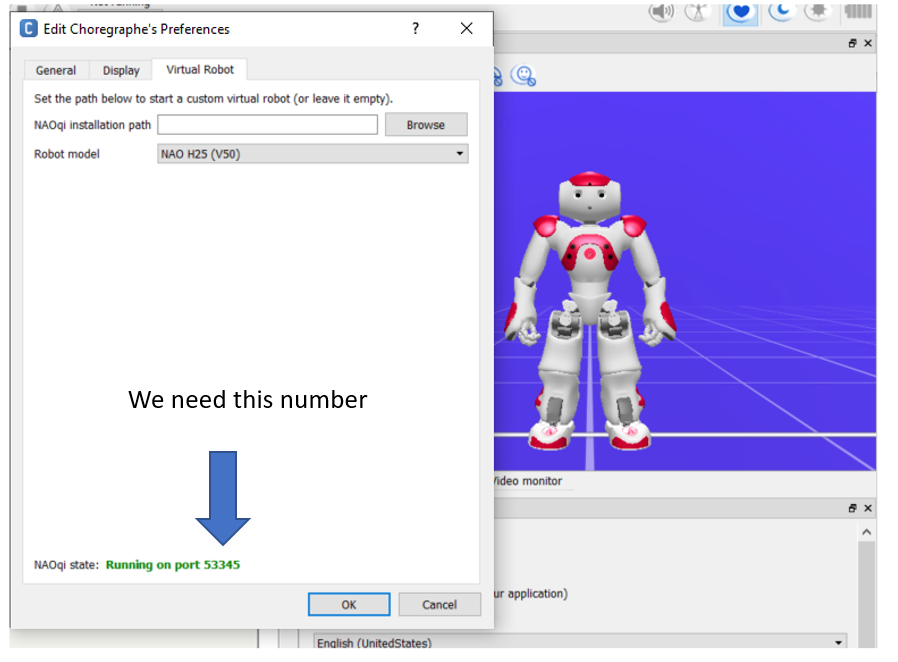This screenshot has height=662, width=898.
Task: Click the 'NAOqi installation path' label
Action: coord(92,125)
